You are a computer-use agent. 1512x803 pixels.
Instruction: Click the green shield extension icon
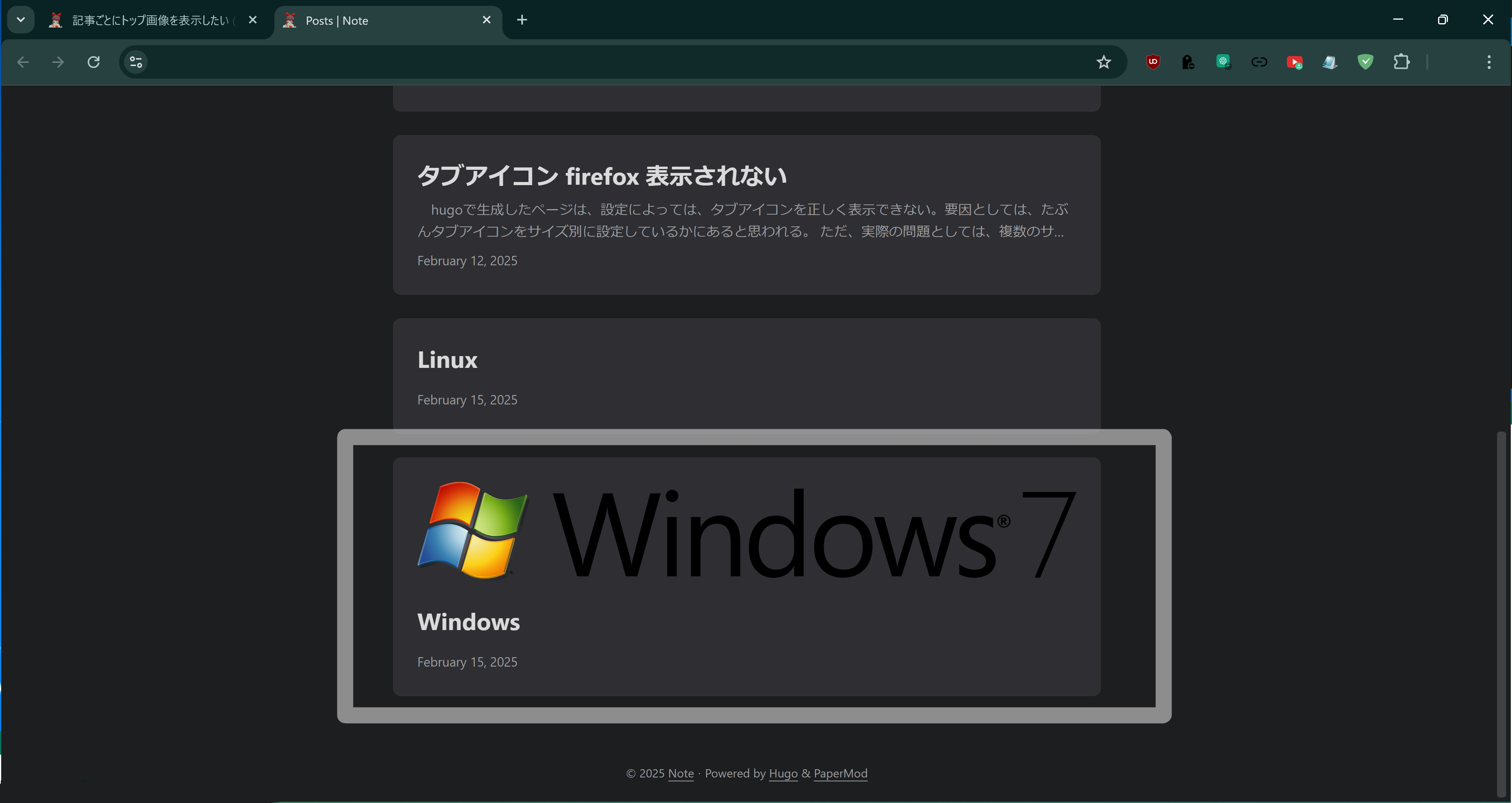[x=1365, y=62]
